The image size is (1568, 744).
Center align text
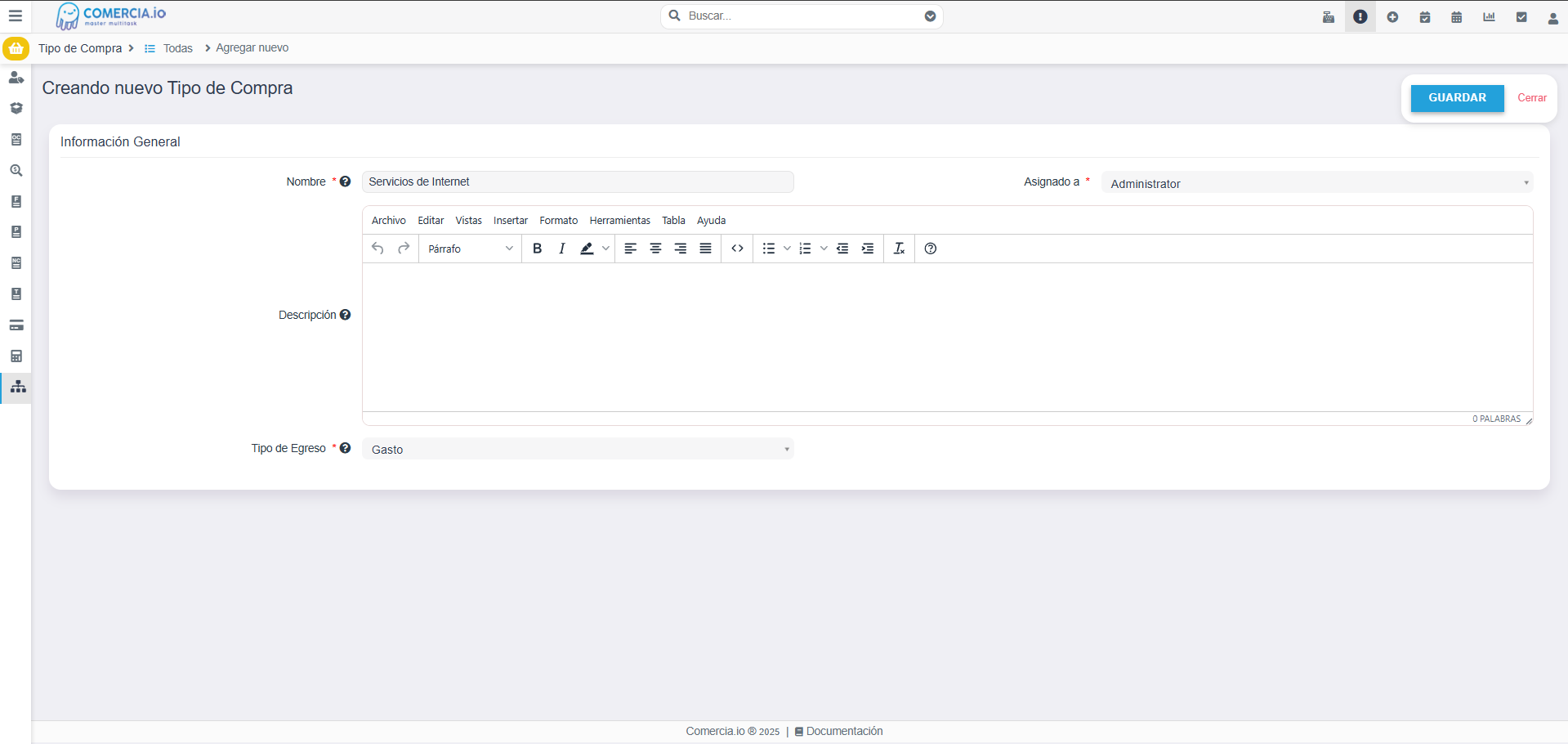pyautogui.click(x=655, y=249)
